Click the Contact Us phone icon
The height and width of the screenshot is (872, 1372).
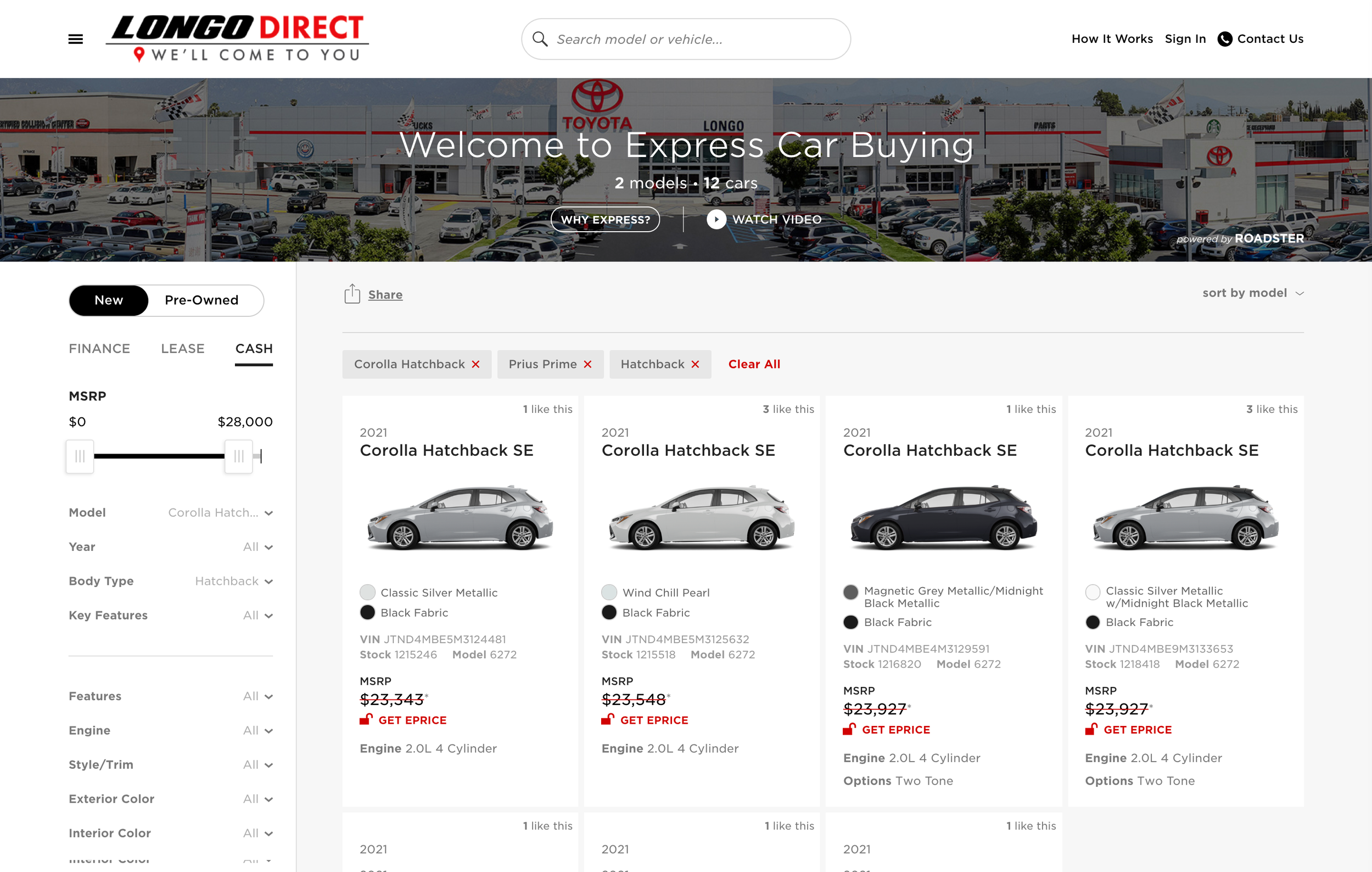1224,39
